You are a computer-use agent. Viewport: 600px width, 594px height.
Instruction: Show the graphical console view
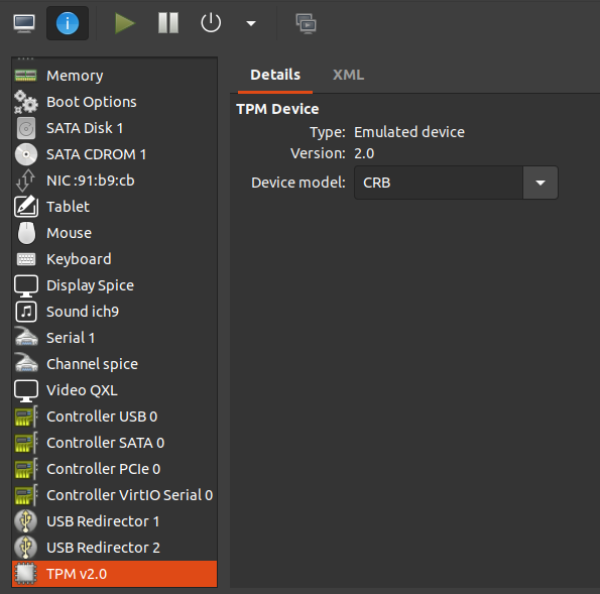point(24,23)
